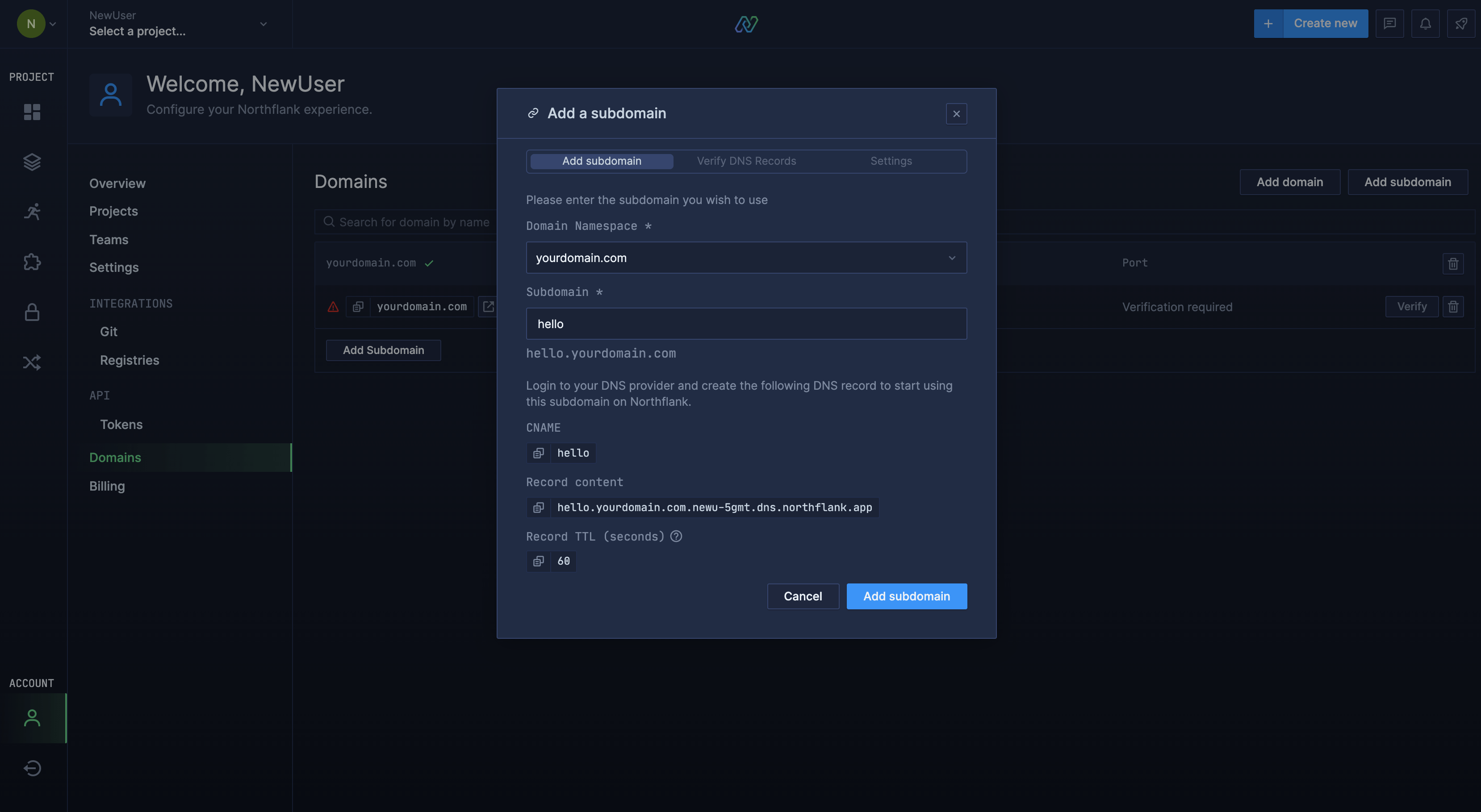The height and width of the screenshot is (812, 1481).
Task: Click the Subdomain input field
Action: coord(746,324)
